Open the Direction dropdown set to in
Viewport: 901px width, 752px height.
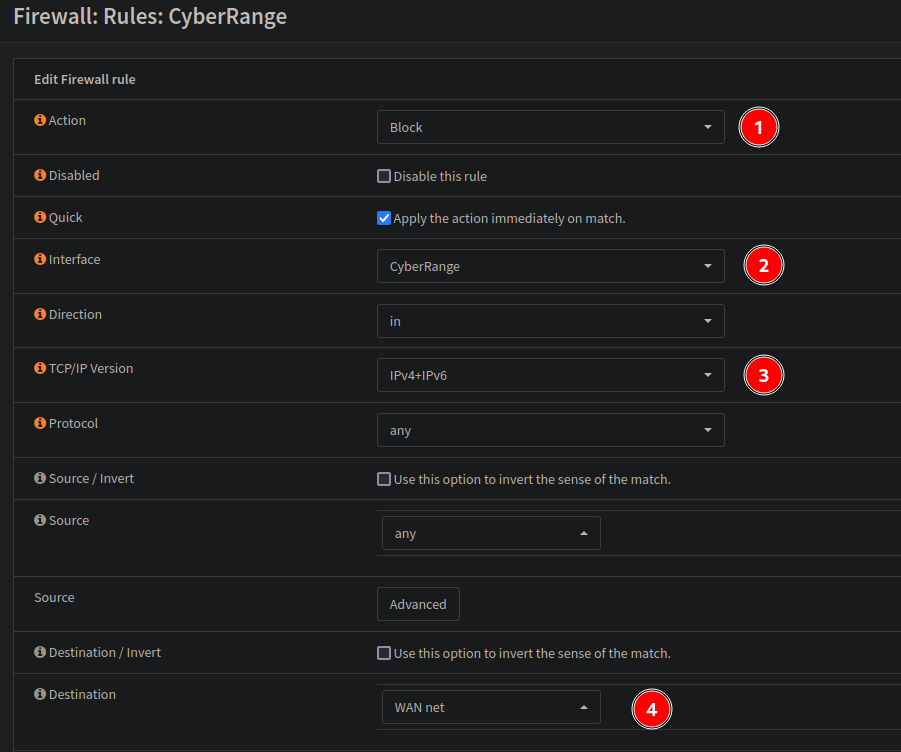pos(550,321)
